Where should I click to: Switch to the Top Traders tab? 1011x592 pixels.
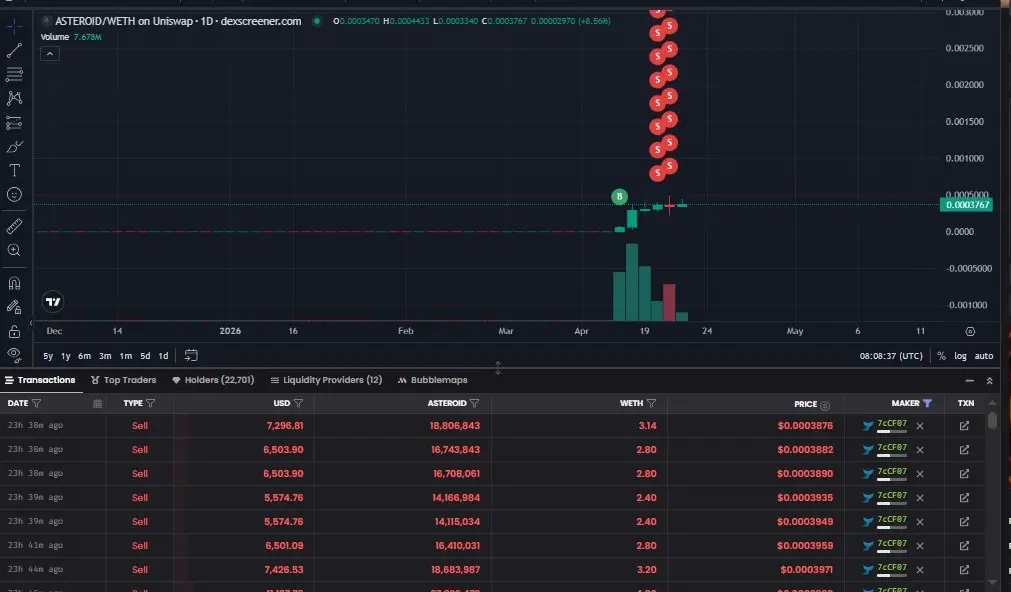[x=124, y=380]
